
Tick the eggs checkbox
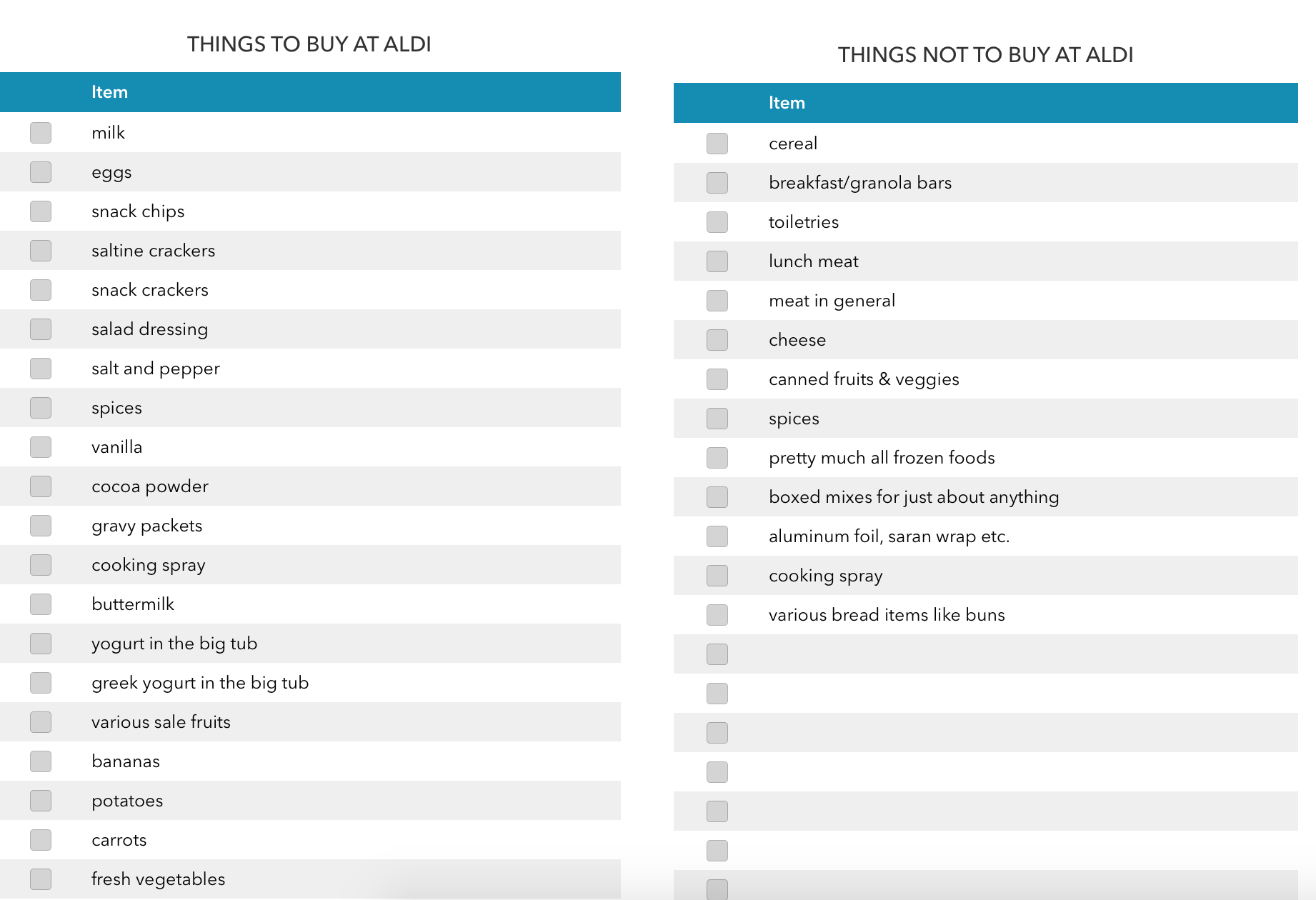[41, 172]
